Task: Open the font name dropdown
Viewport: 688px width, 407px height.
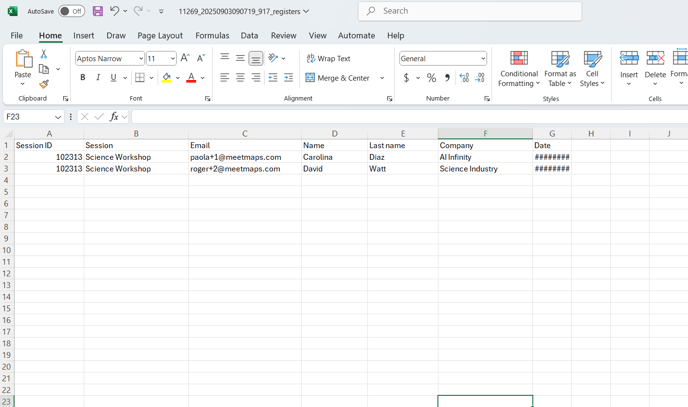Action: 141,58
